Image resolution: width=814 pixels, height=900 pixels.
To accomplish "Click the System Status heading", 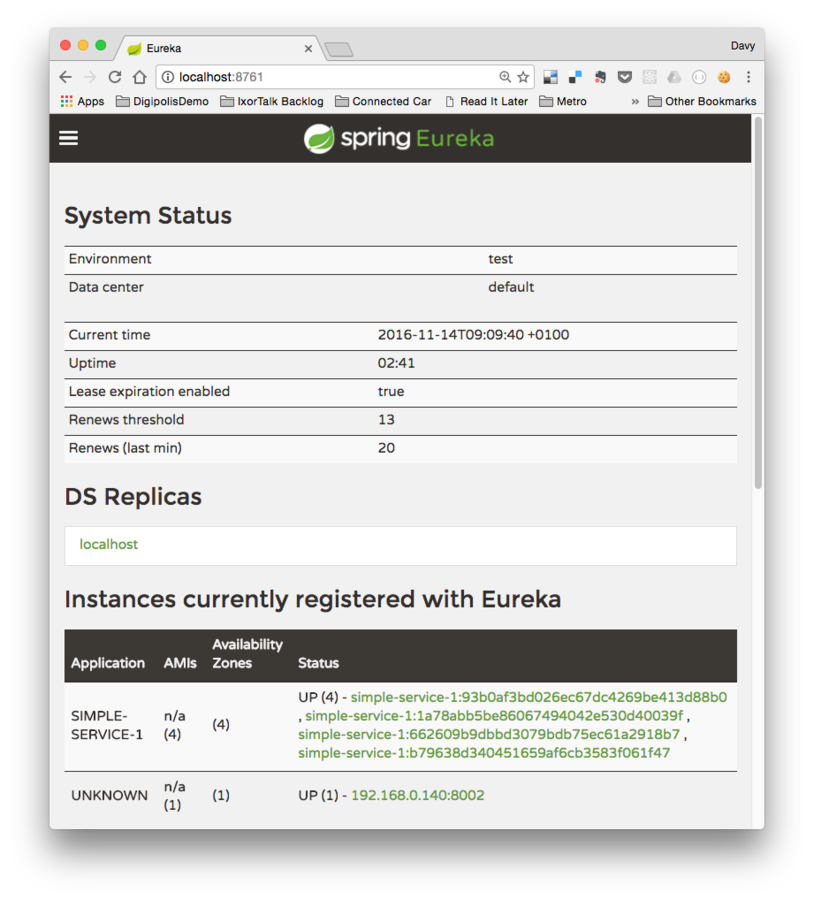I will (x=148, y=215).
